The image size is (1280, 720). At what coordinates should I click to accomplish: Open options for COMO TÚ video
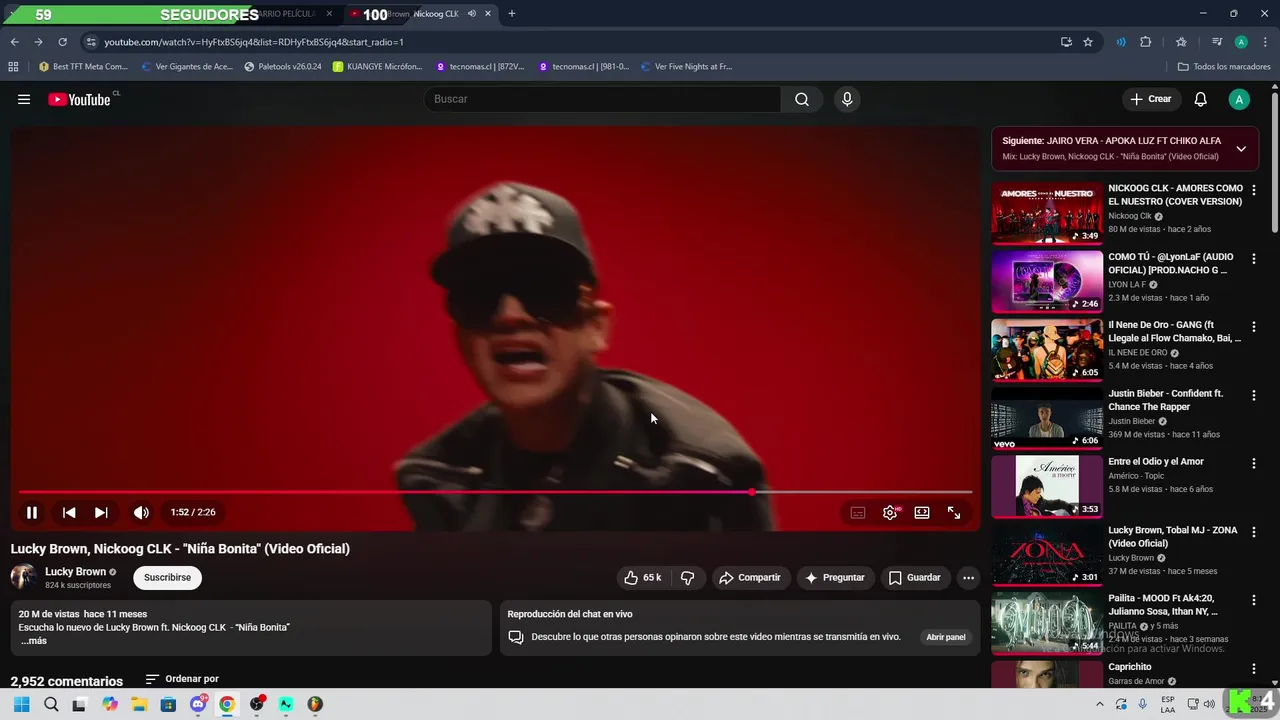tap(1253, 258)
